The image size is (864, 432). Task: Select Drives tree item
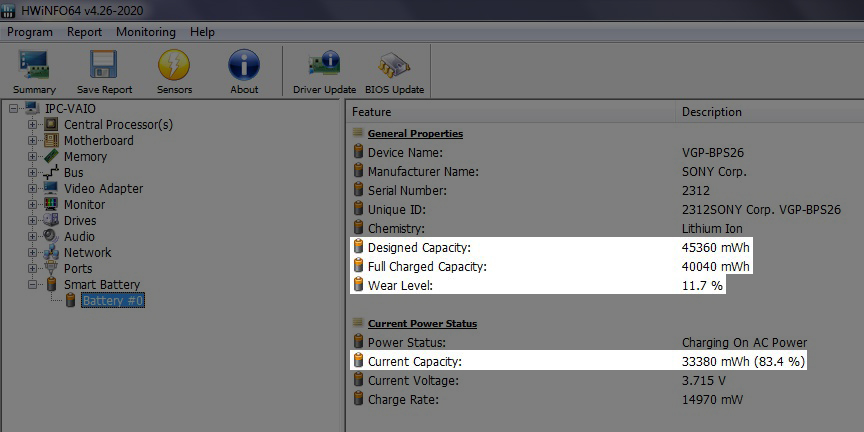pos(80,220)
